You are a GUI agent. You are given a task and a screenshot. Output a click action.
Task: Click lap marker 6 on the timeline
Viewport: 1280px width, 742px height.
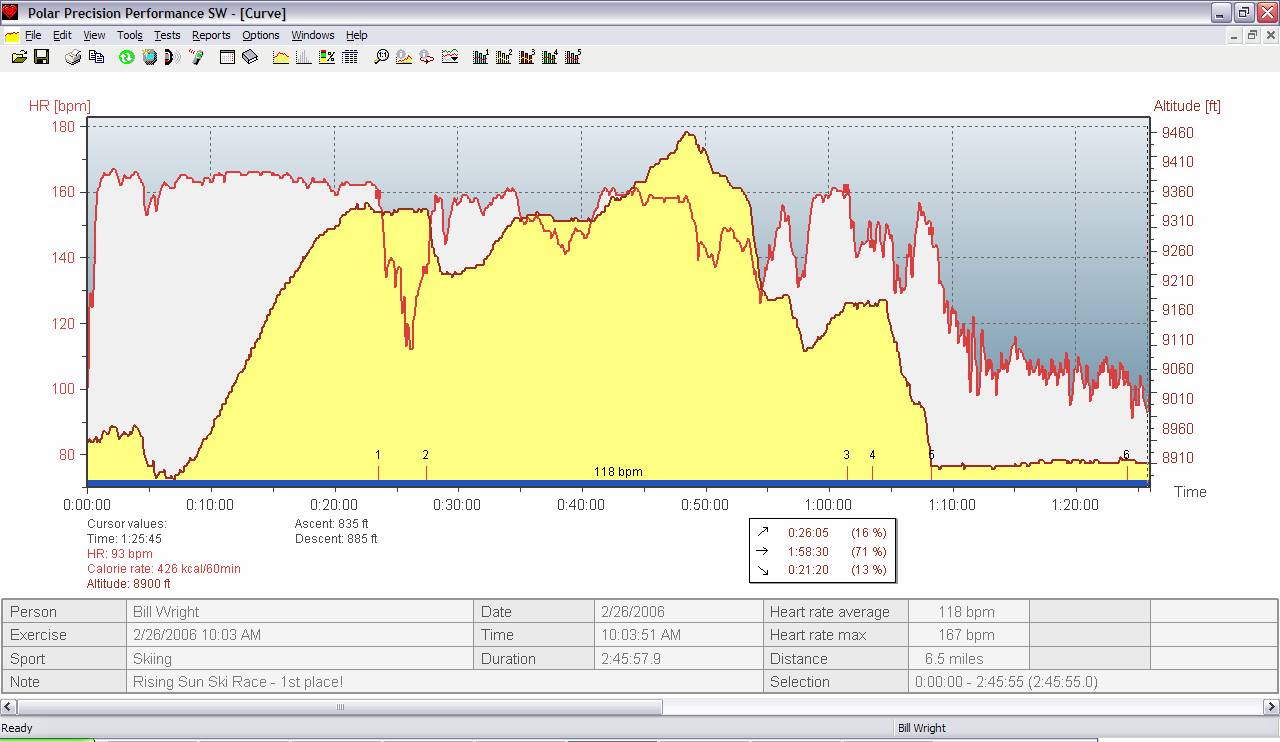tap(1126, 455)
